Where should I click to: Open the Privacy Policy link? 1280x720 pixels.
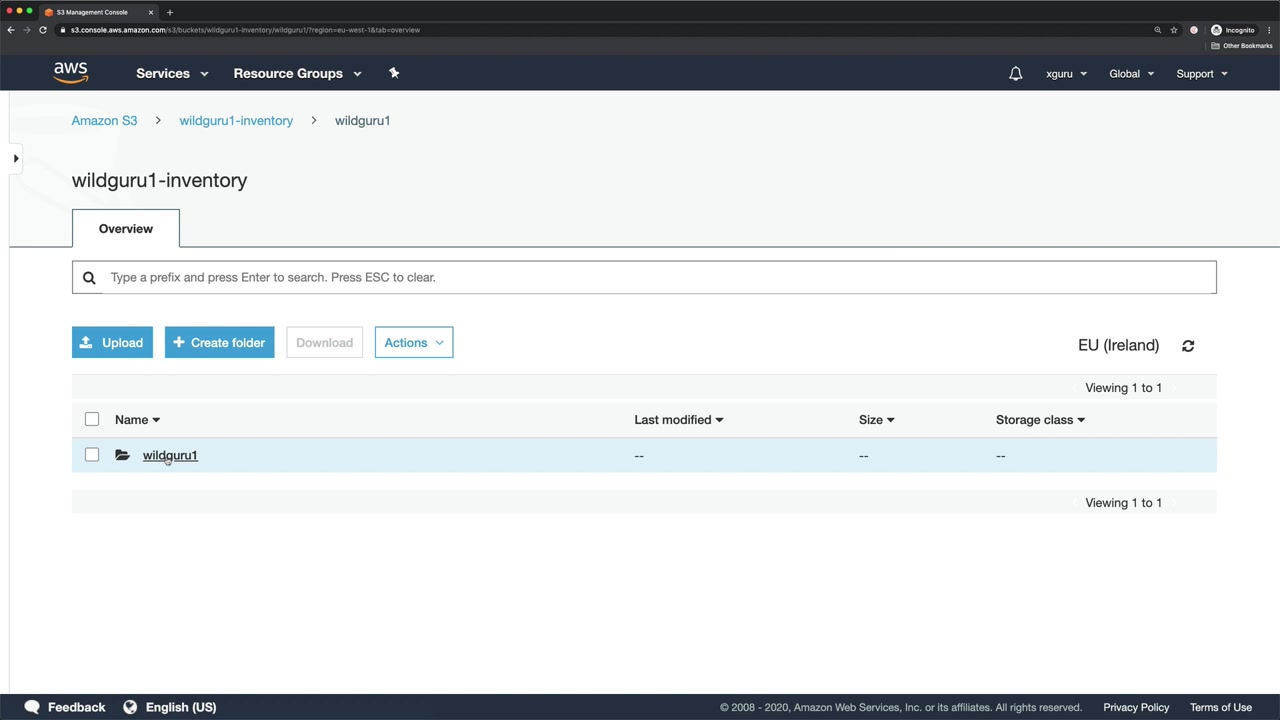(x=1136, y=707)
